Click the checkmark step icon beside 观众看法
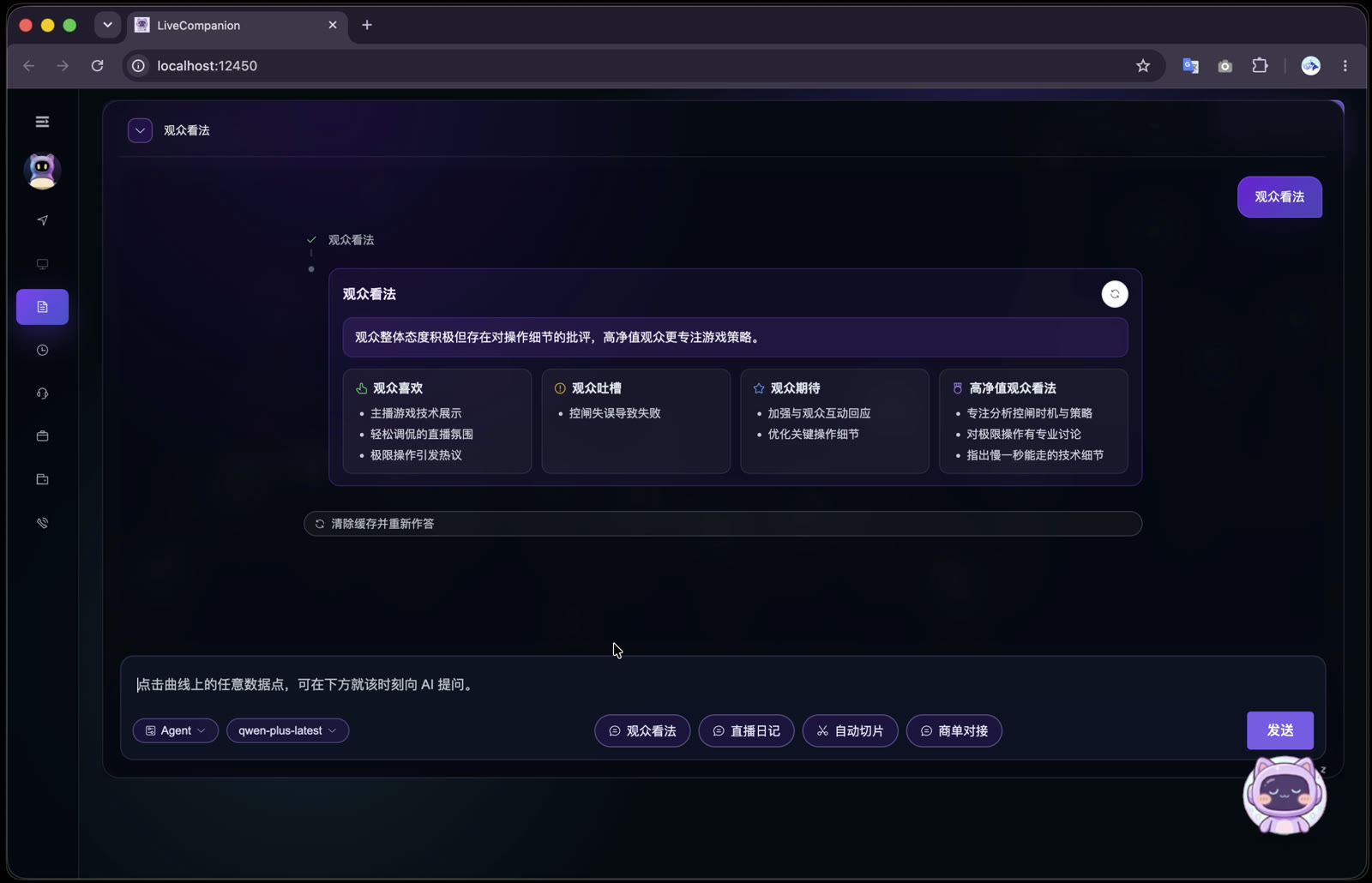 click(x=311, y=240)
